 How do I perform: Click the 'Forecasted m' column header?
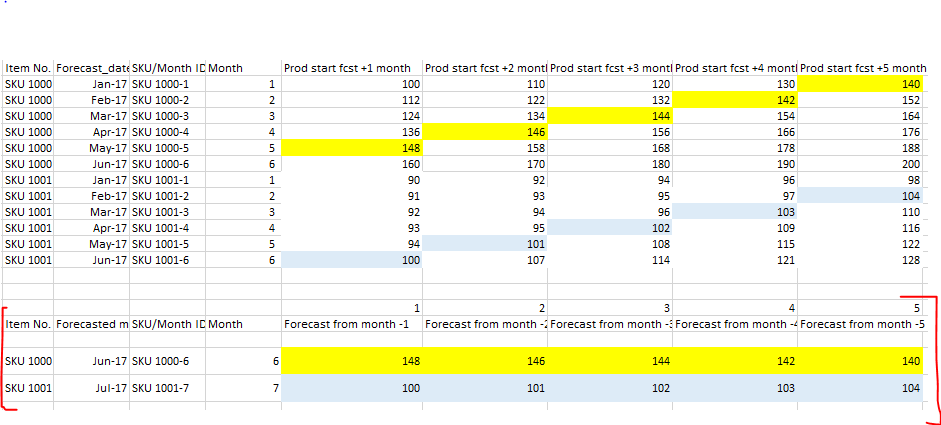pos(92,324)
